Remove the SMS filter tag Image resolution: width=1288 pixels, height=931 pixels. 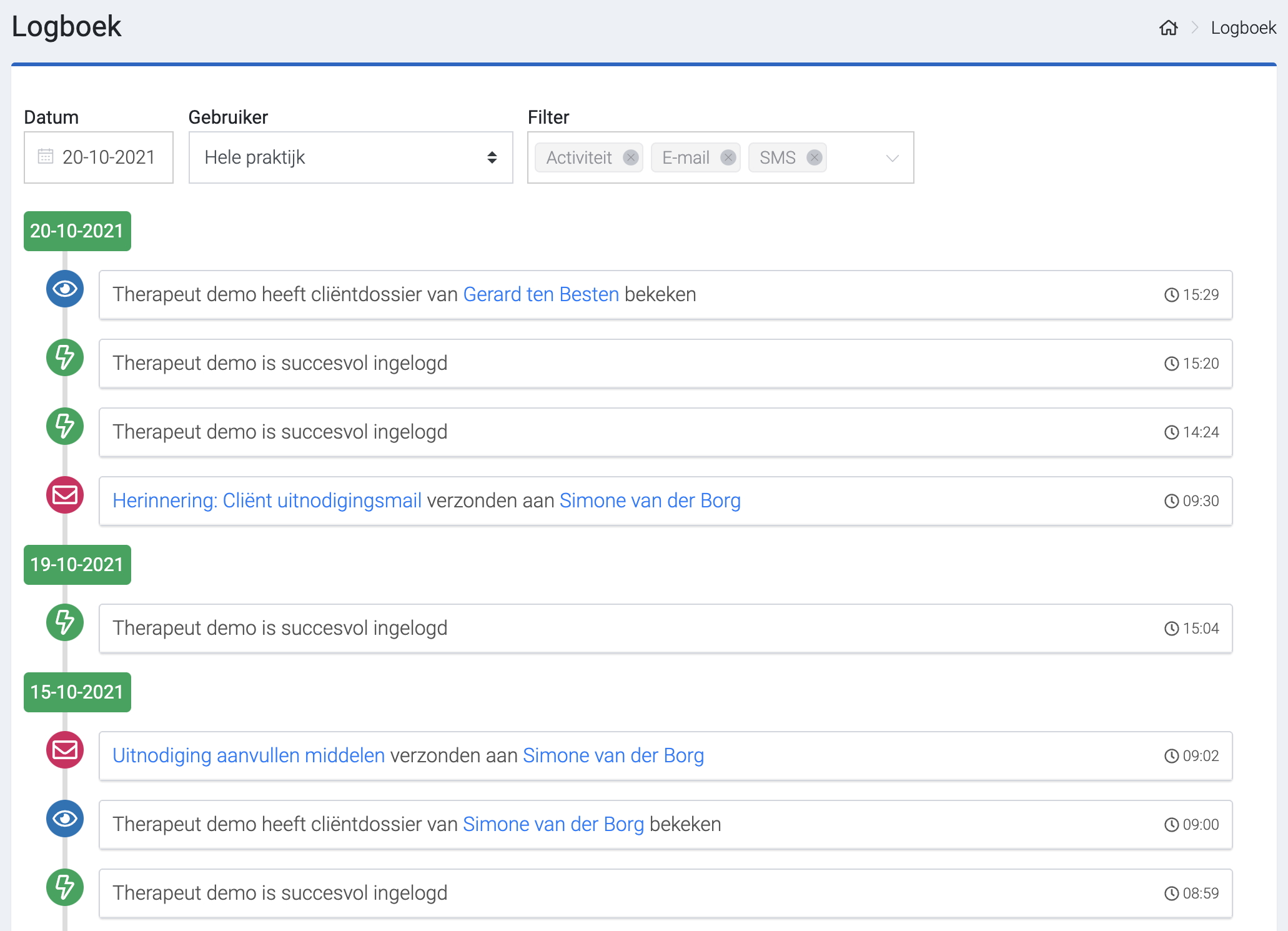814,157
